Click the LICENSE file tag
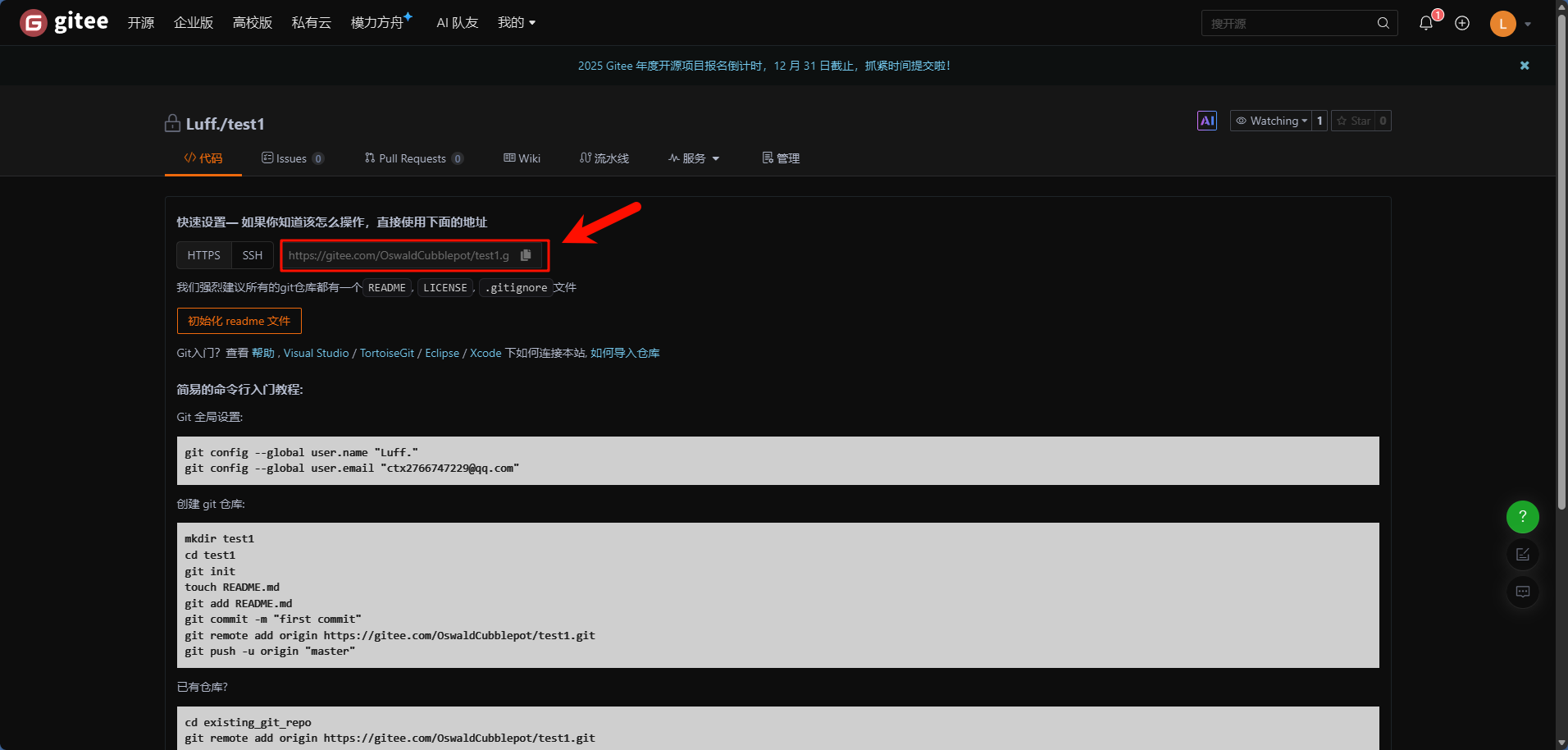The height and width of the screenshot is (750, 1568). pyautogui.click(x=445, y=288)
